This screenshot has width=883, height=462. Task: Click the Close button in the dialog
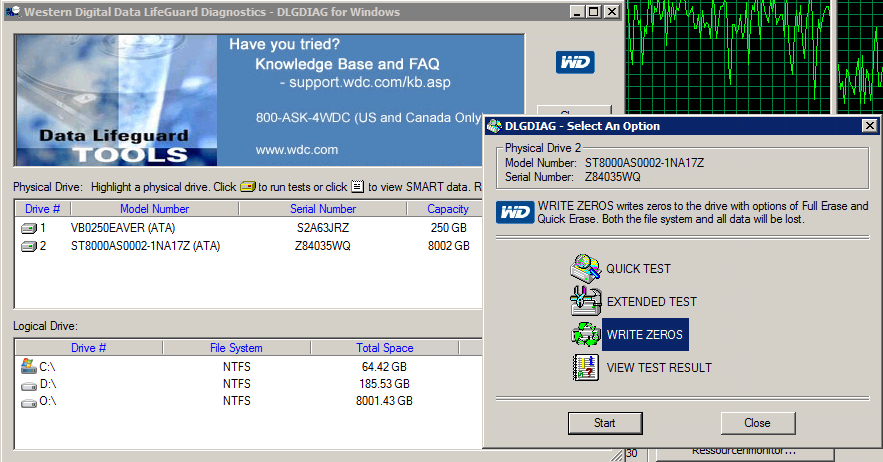click(x=757, y=423)
